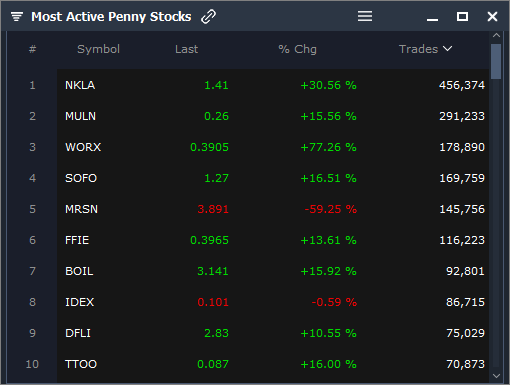510x385 pixels.
Task: Open the scanner filter icon
Action: (x=17, y=16)
